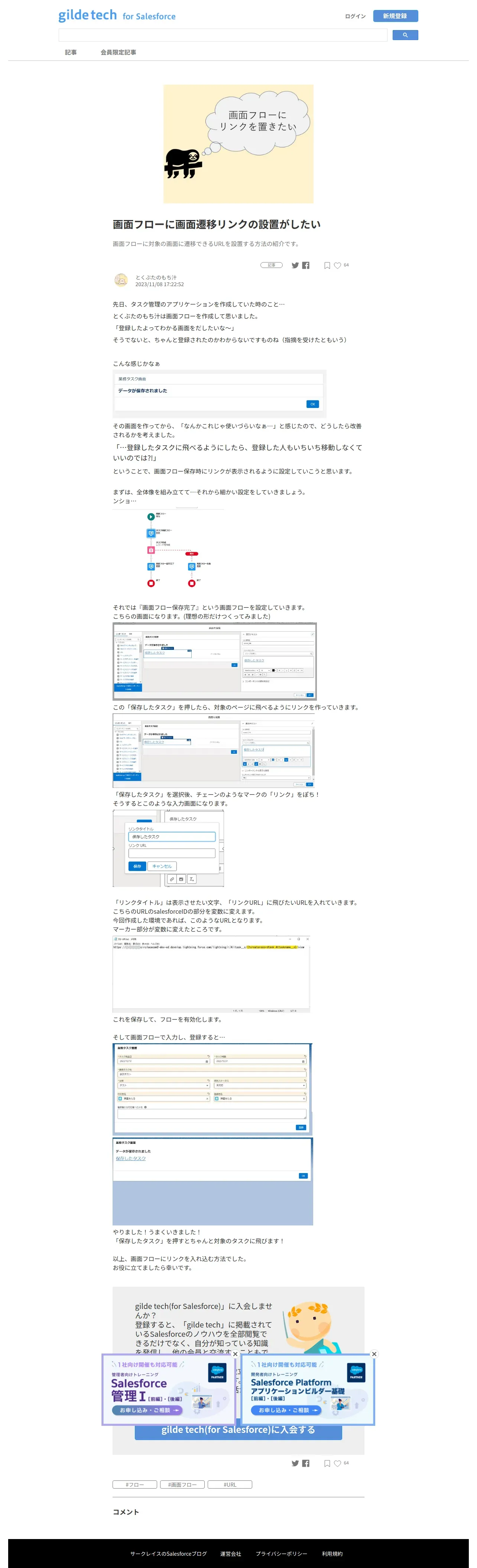Bookmark article with bottom bookmark icon
This screenshot has width=477, height=1568.
point(327,1463)
